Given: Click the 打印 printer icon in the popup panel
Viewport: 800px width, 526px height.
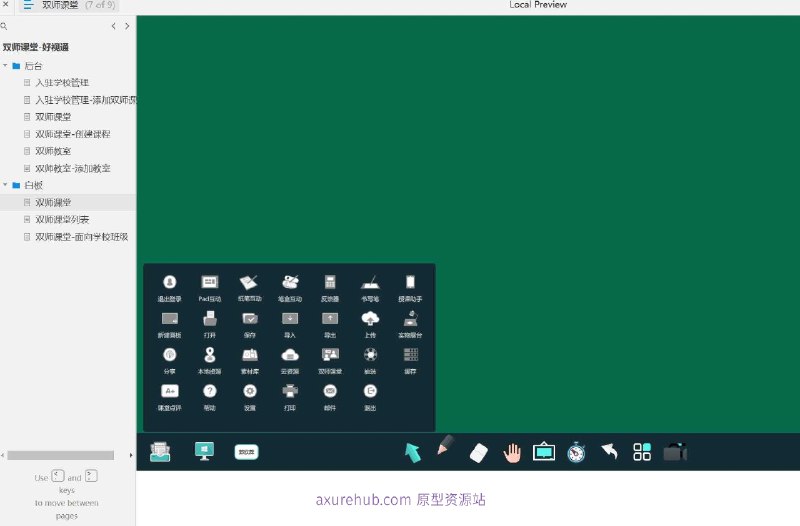Looking at the screenshot, I should pos(290,391).
